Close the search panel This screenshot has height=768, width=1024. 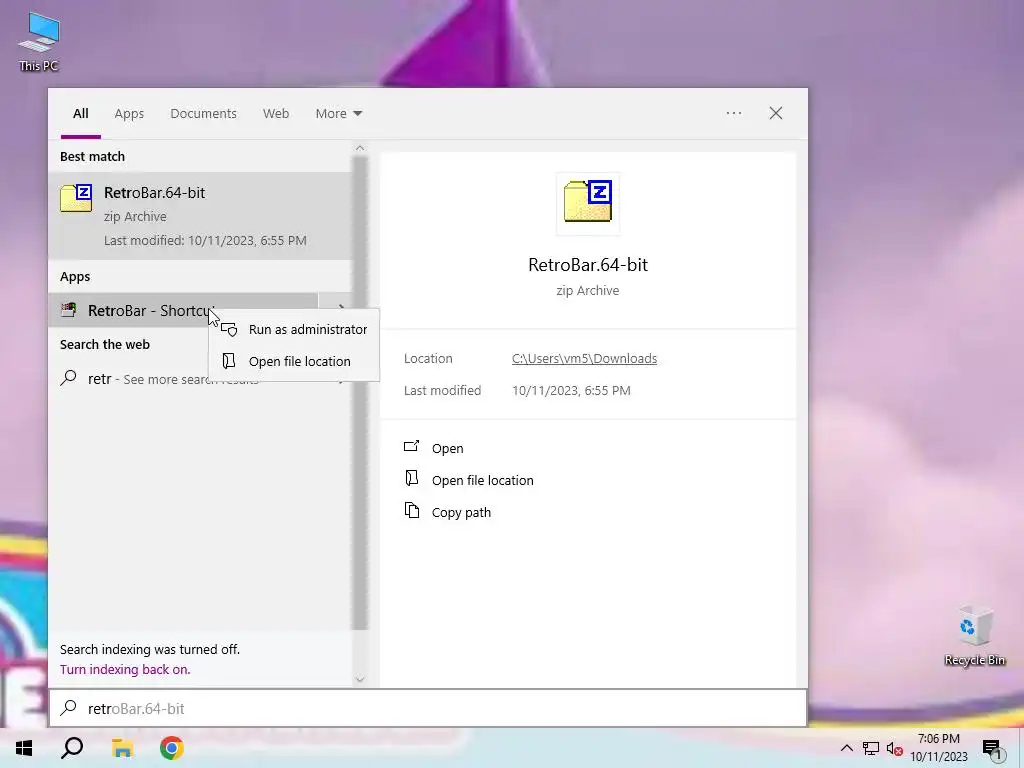click(x=776, y=113)
